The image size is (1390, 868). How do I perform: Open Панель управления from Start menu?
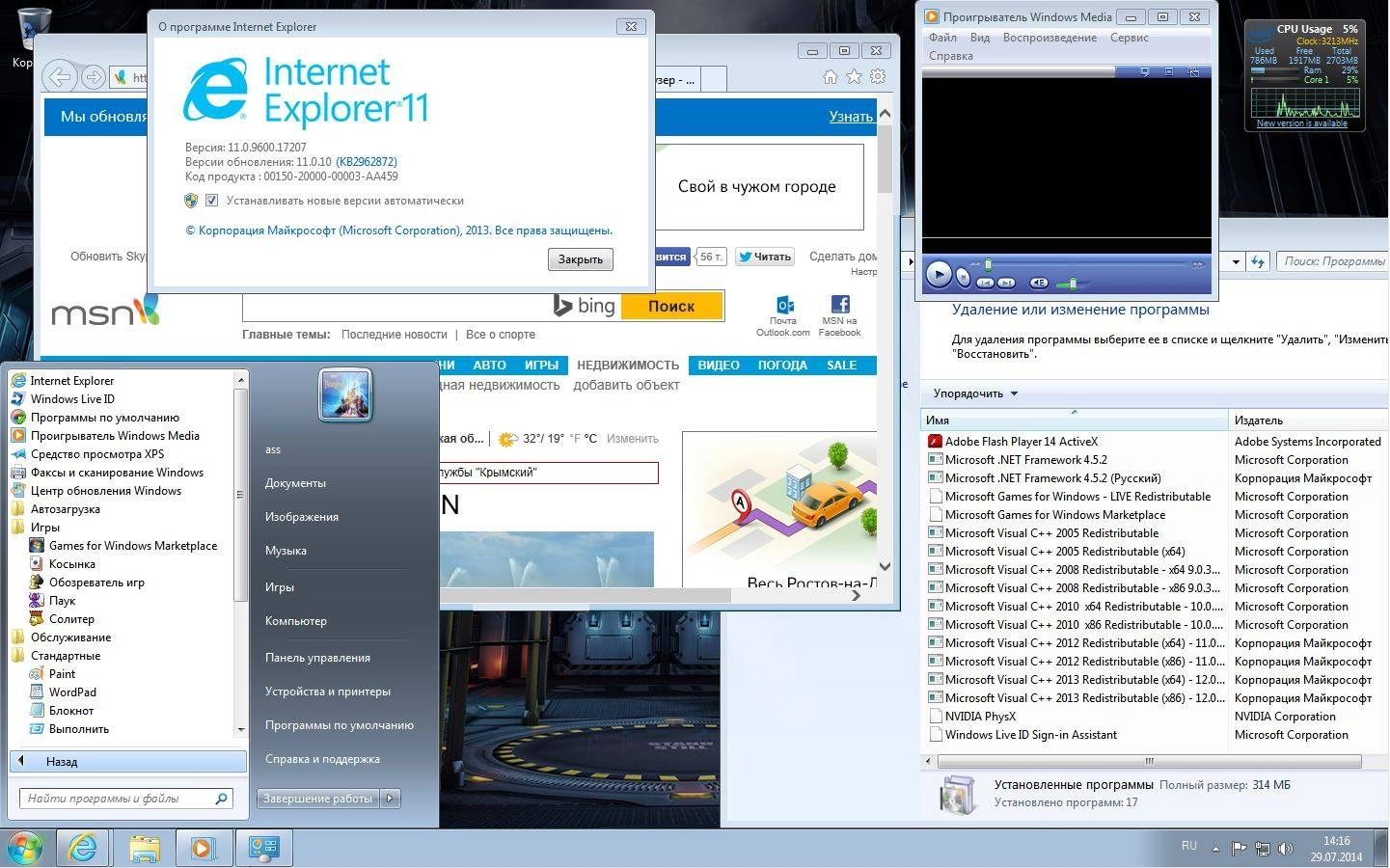tap(317, 658)
